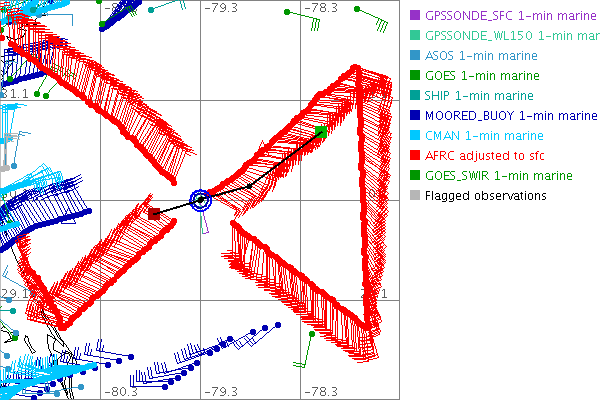600x400 pixels.
Task: Click the red AFRC legend swatch
Action: tap(416, 156)
